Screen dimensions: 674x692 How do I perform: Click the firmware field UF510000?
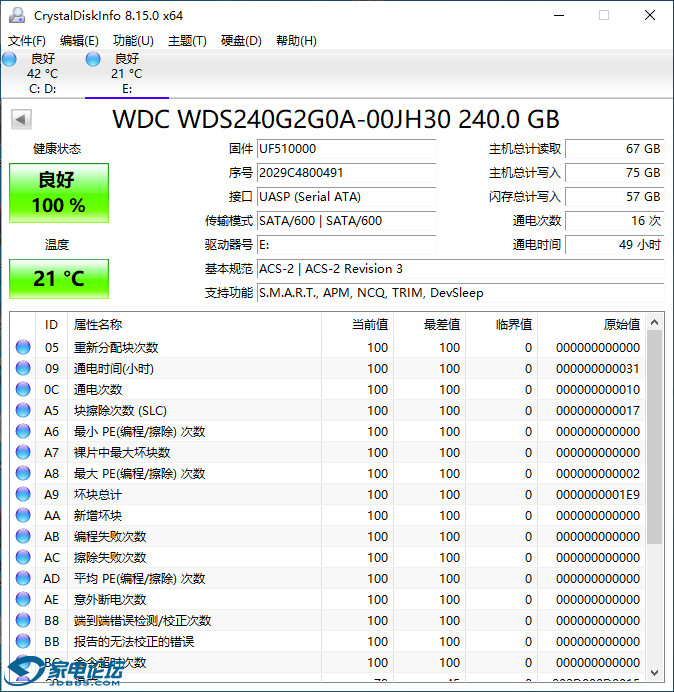pos(347,149)
